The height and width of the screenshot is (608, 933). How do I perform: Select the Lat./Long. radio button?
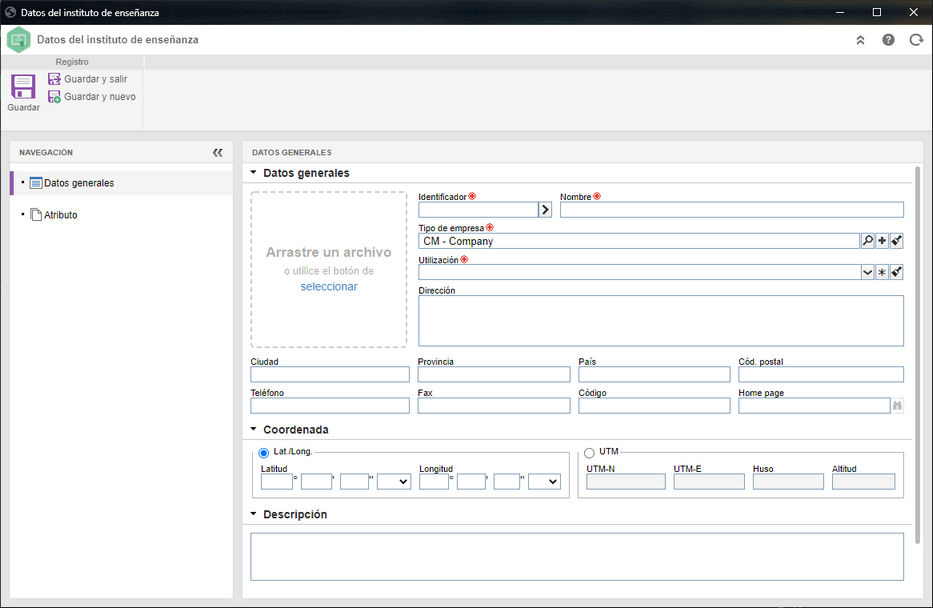coord(264,453)
